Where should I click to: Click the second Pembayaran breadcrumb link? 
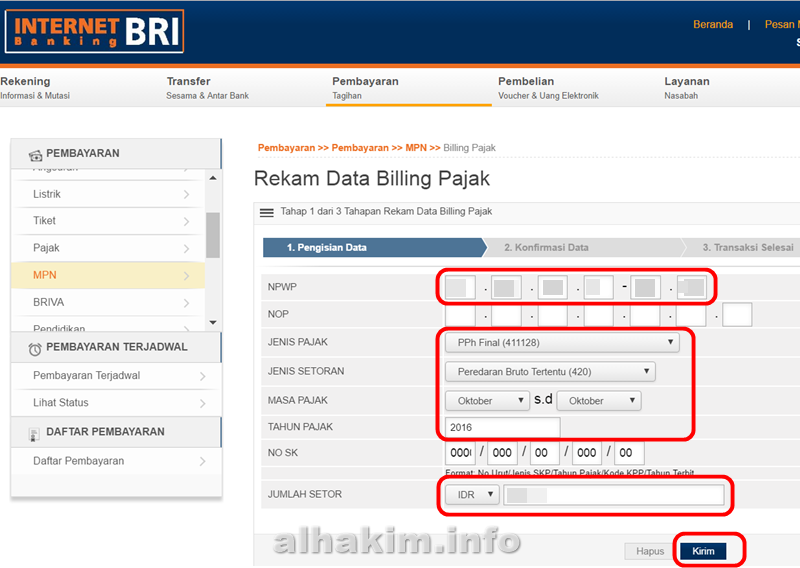(360, 148)
